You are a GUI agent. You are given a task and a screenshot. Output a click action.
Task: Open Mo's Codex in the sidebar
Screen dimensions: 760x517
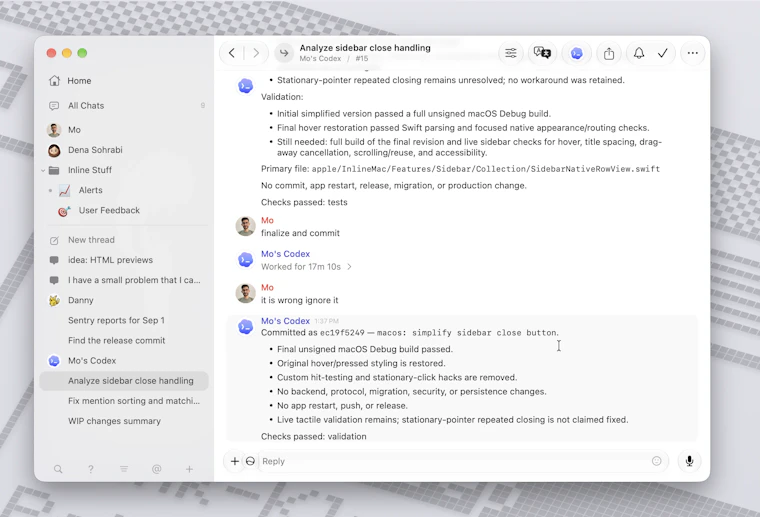pyautogui.click(x=125, y=361)
